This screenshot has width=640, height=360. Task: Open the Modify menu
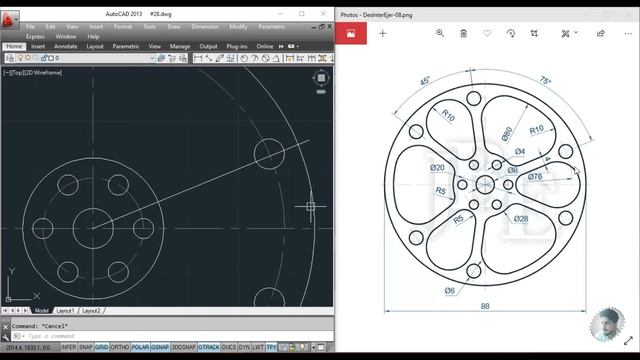click(238, 27)
